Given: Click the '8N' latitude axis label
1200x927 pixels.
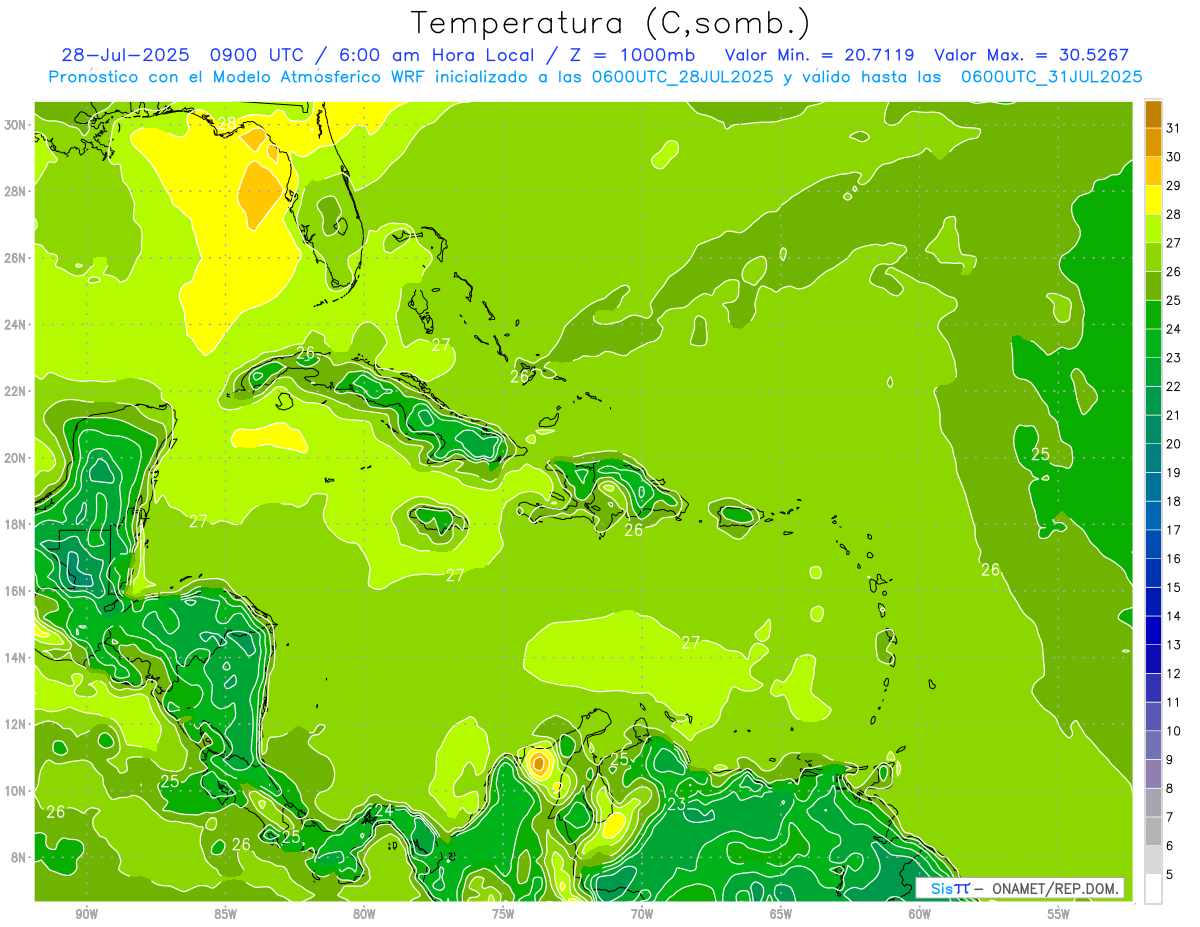Looking at the screenshot, I should pyautogui.click(x=20, y=858).
